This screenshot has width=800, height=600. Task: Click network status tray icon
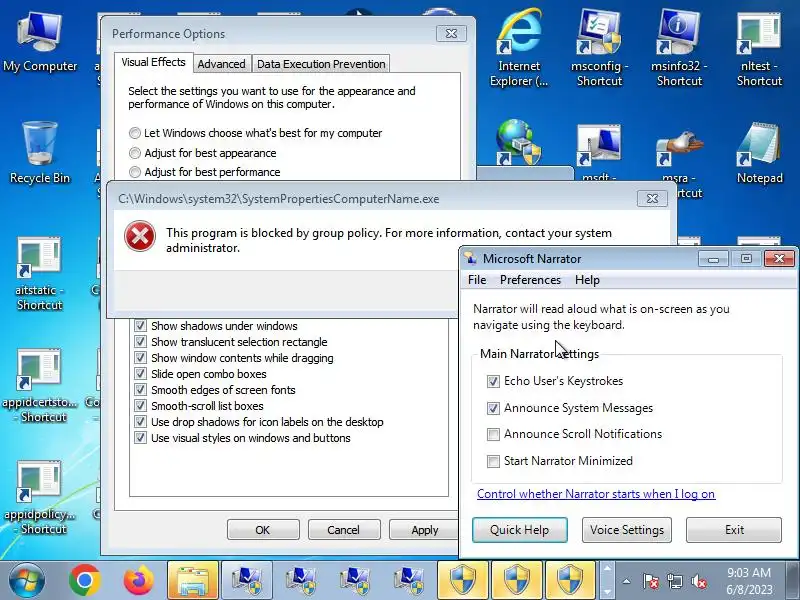[x=675, y=581]
